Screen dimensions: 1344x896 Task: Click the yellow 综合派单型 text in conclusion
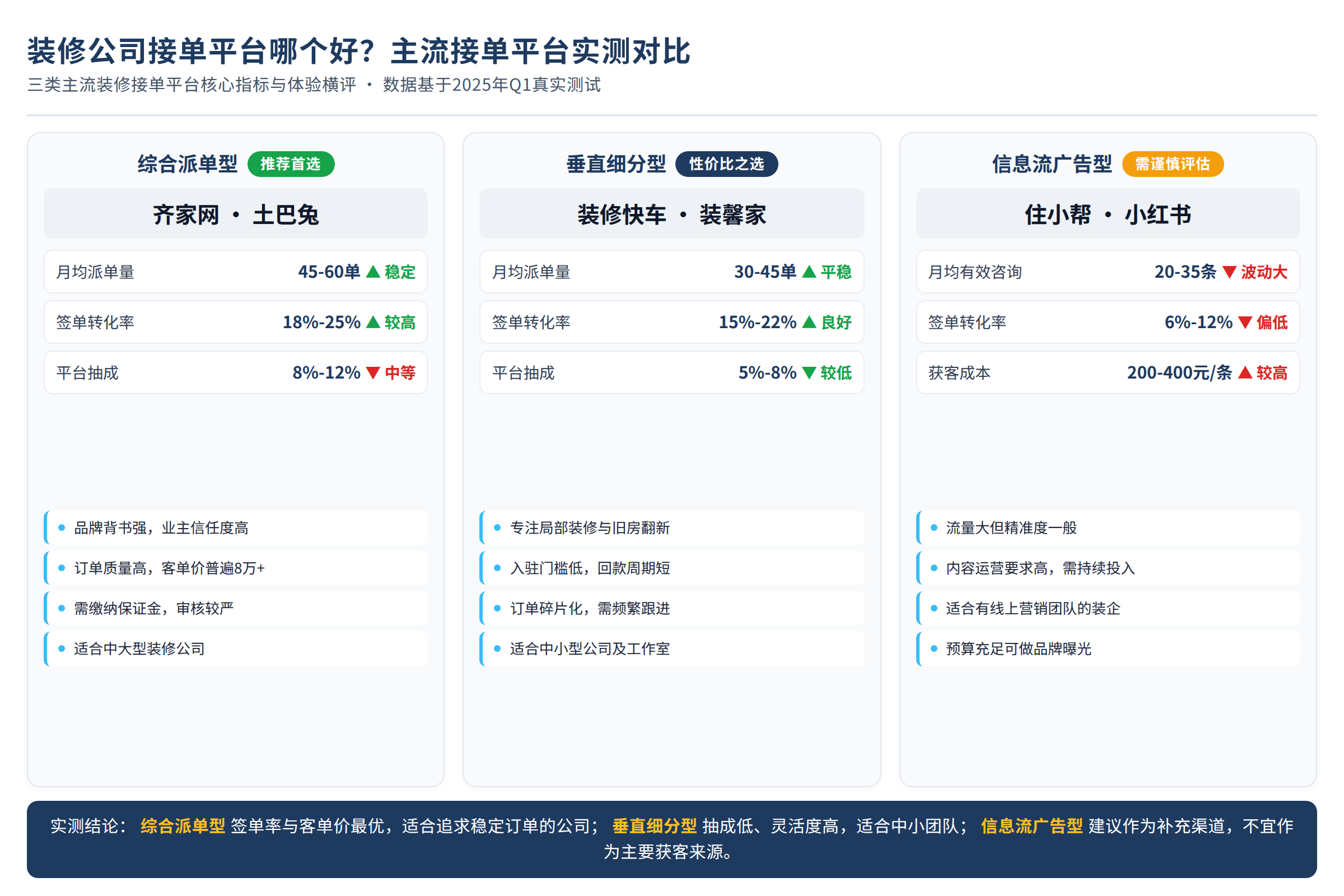[183, 825]
